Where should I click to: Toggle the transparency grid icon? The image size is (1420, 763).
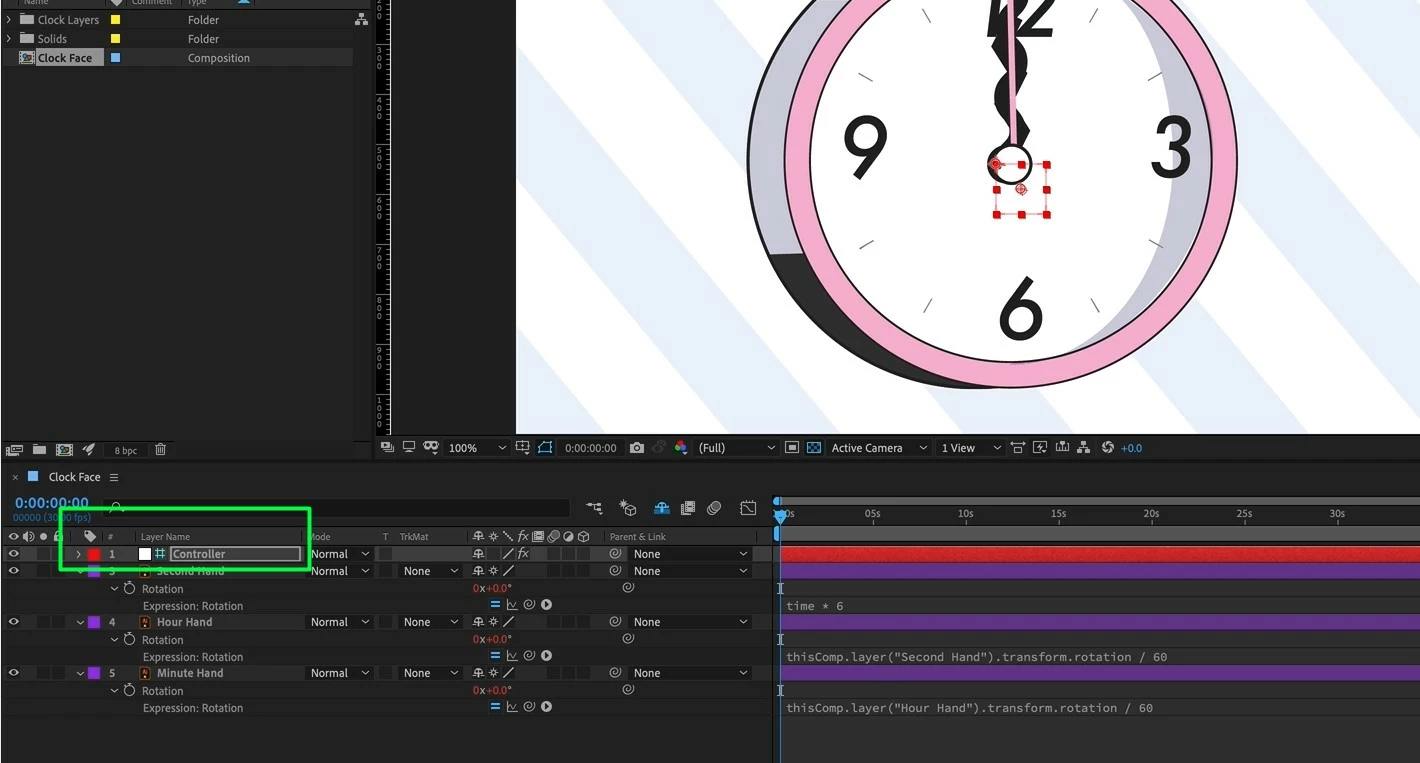pyautogui.click(x=814, y=448)
